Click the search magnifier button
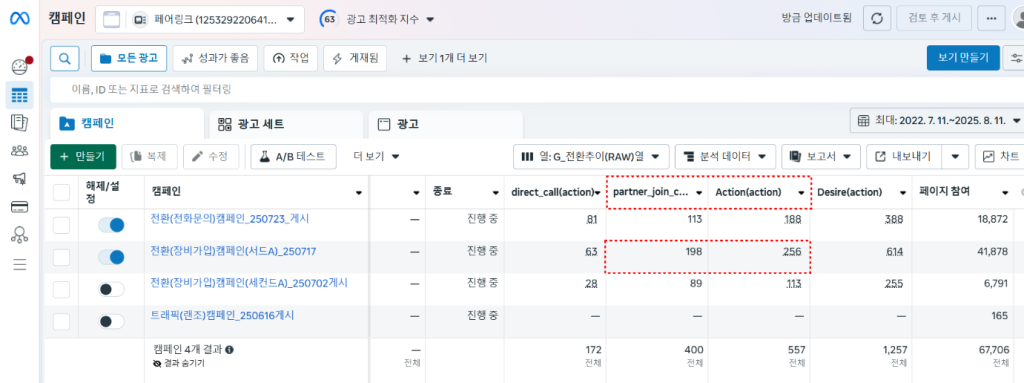Image resolution: width=1024 pixels, height=383 pixels. click(x=65, y=58)
